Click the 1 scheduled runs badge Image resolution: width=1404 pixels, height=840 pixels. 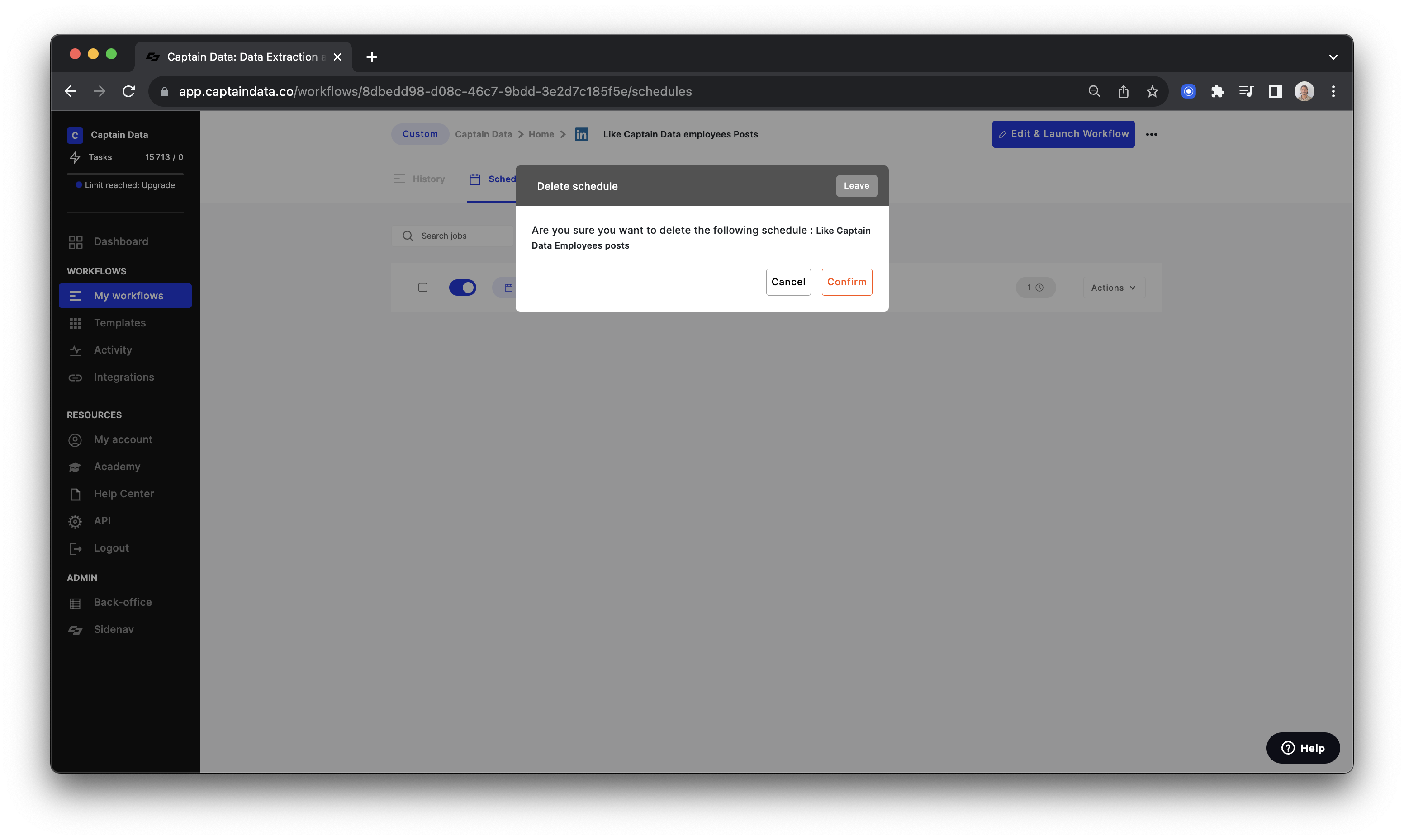[x=1035, y=288]
